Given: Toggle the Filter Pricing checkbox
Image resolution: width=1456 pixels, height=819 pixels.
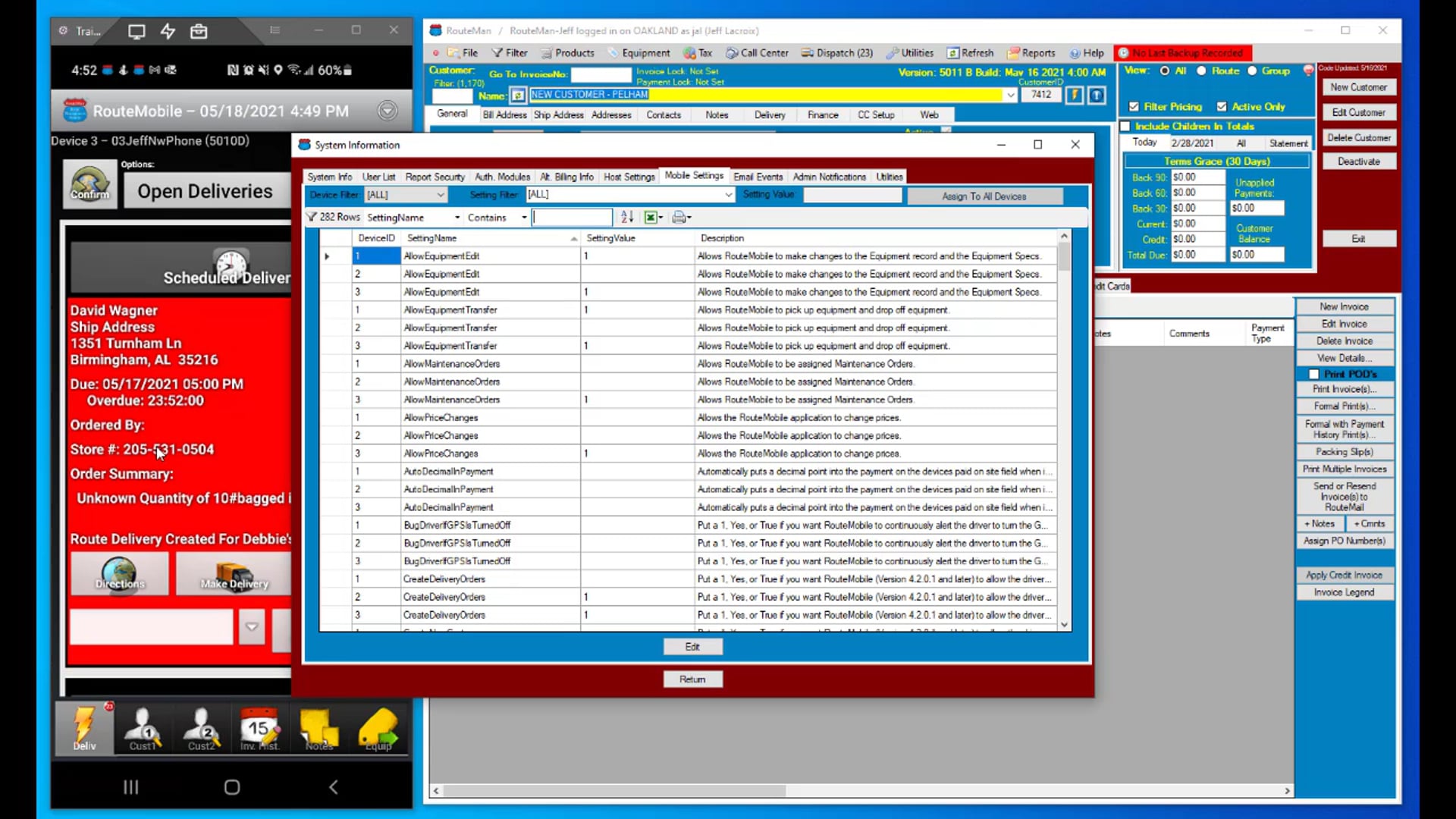Looking at the screenshot, I should 1134,107.
